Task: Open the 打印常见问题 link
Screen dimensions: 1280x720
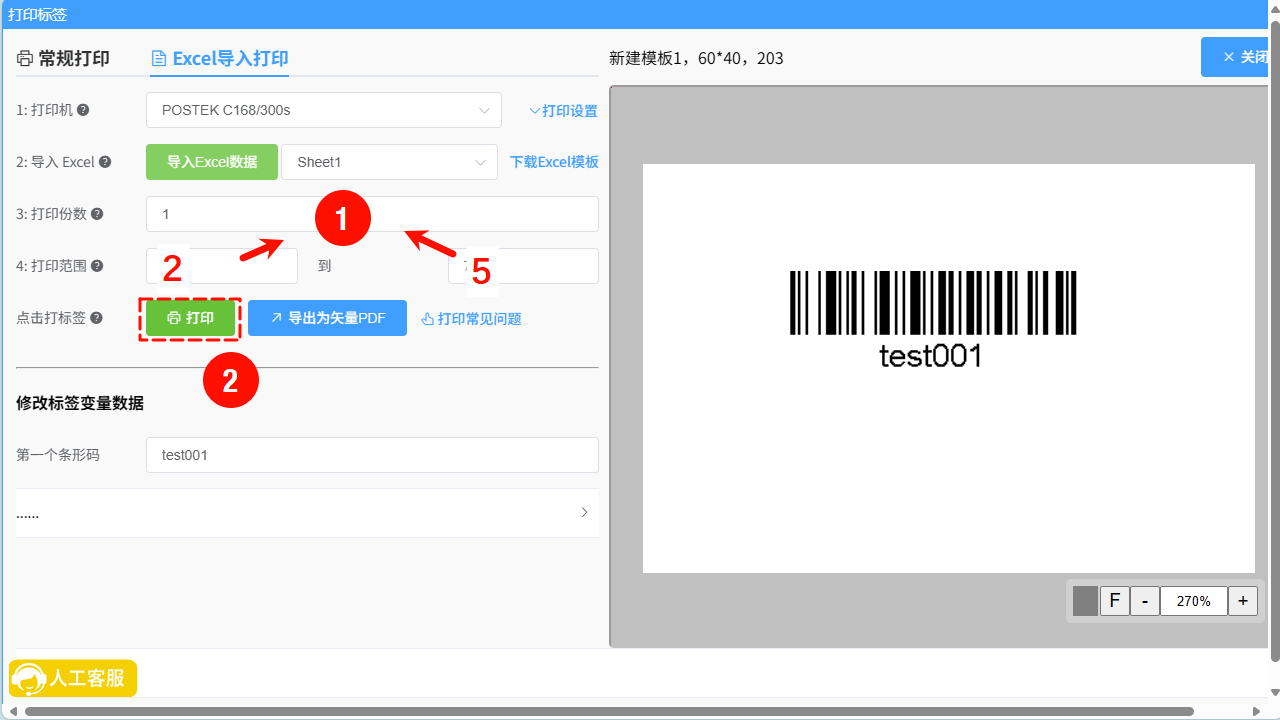Action: 471,319
